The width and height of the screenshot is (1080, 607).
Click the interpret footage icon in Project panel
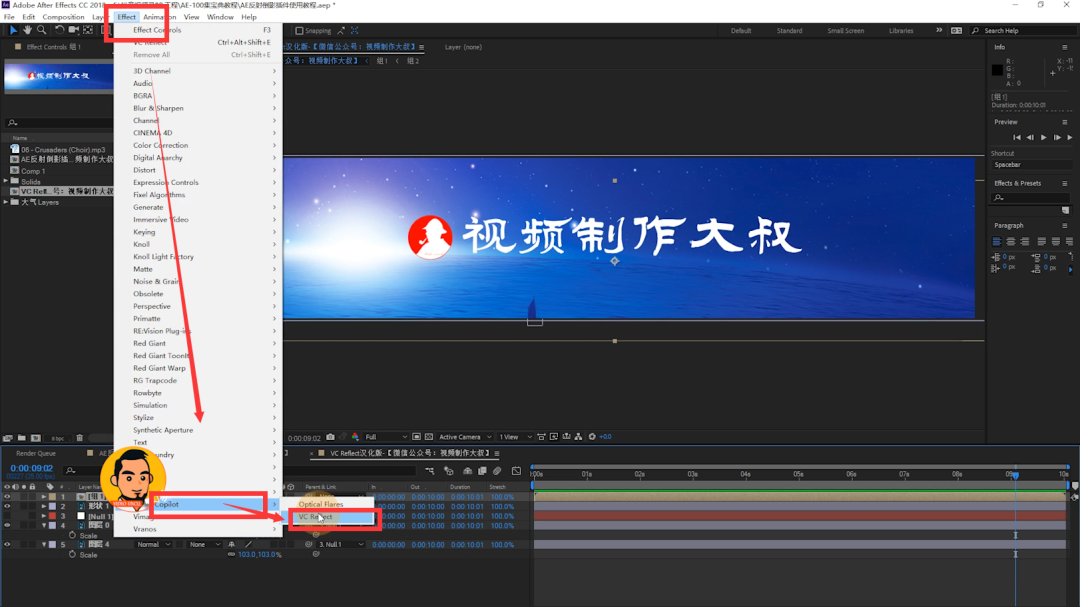8,438
